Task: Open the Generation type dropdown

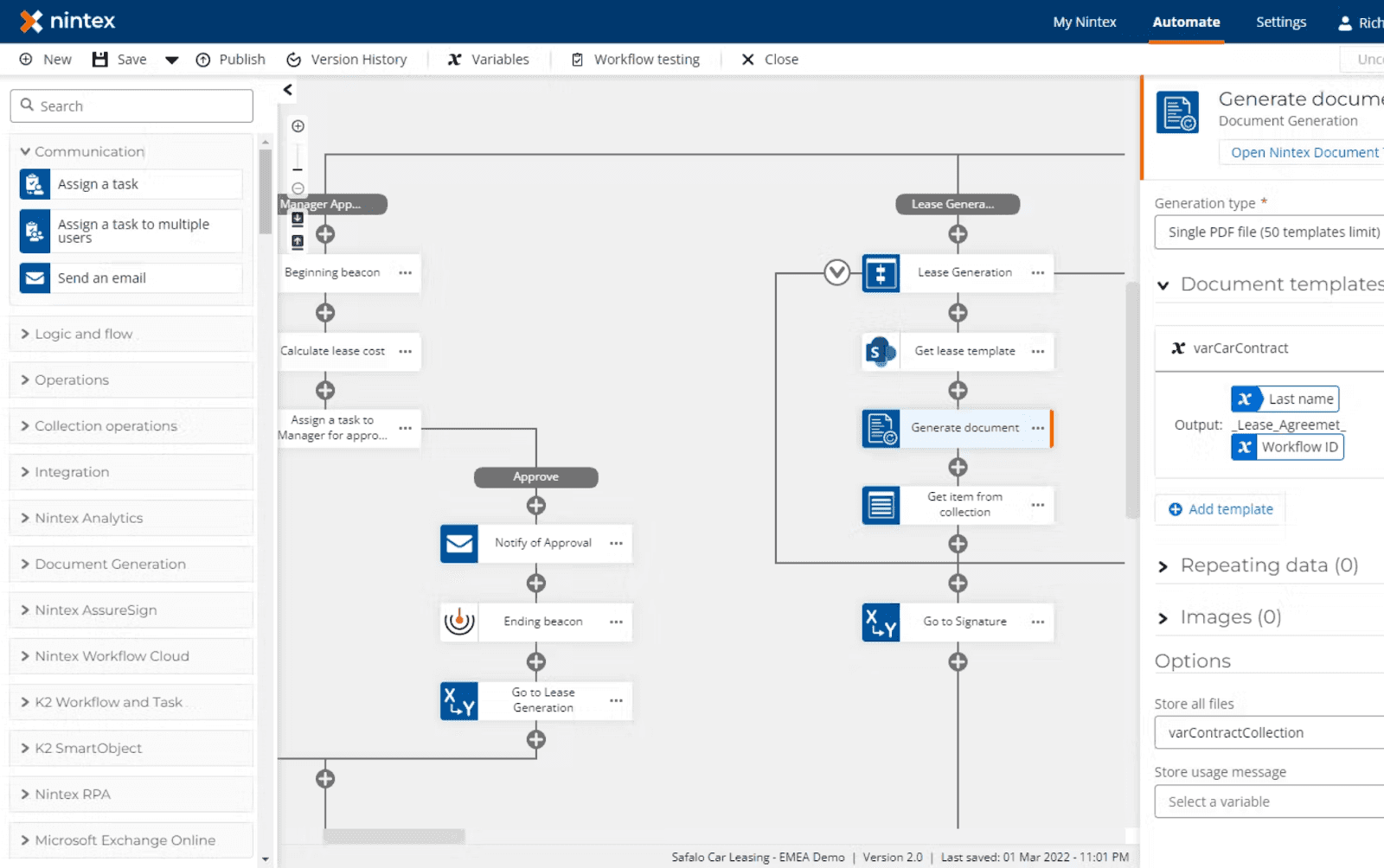Action: [x=1268, y=232]
